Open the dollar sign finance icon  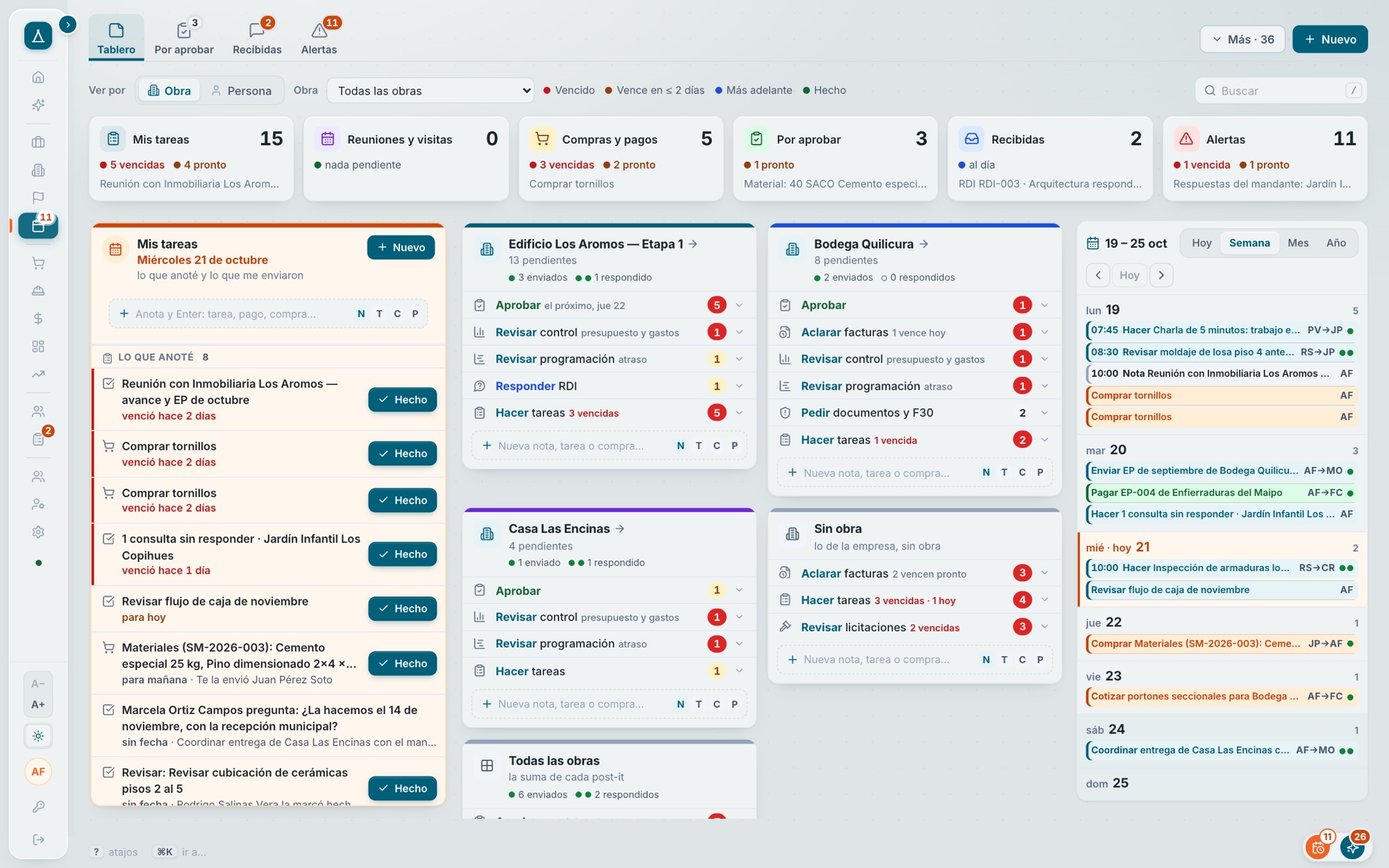(x=38, y=319)
